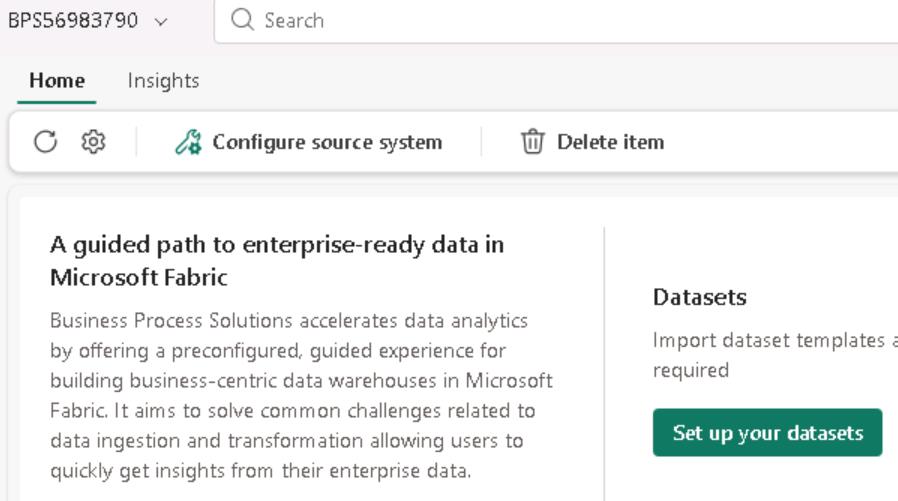Open settings via the gear icon
This screenshot has height=501, width=898.
(x=93, y=142)
